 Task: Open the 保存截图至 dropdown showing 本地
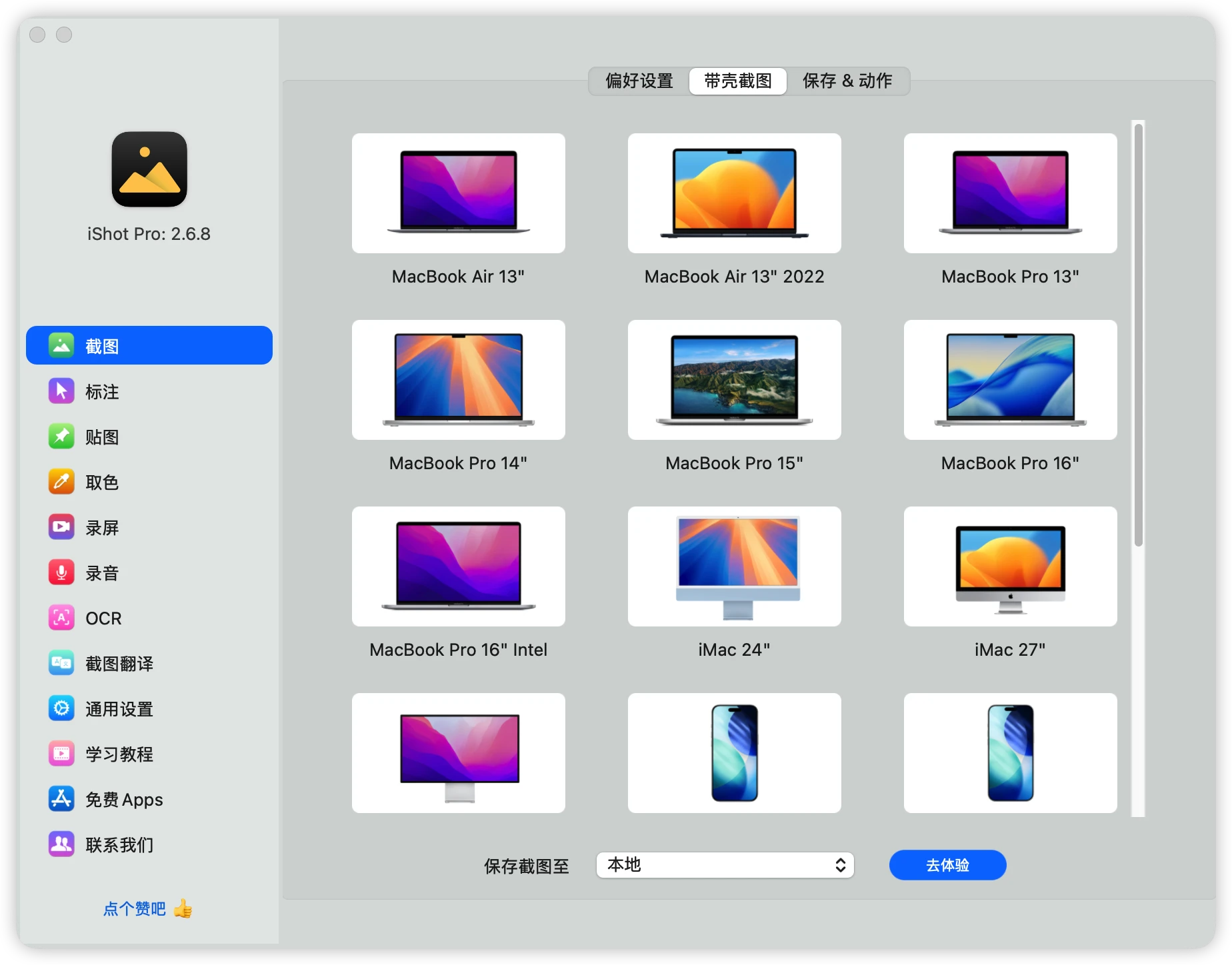[x=725, y=865]
